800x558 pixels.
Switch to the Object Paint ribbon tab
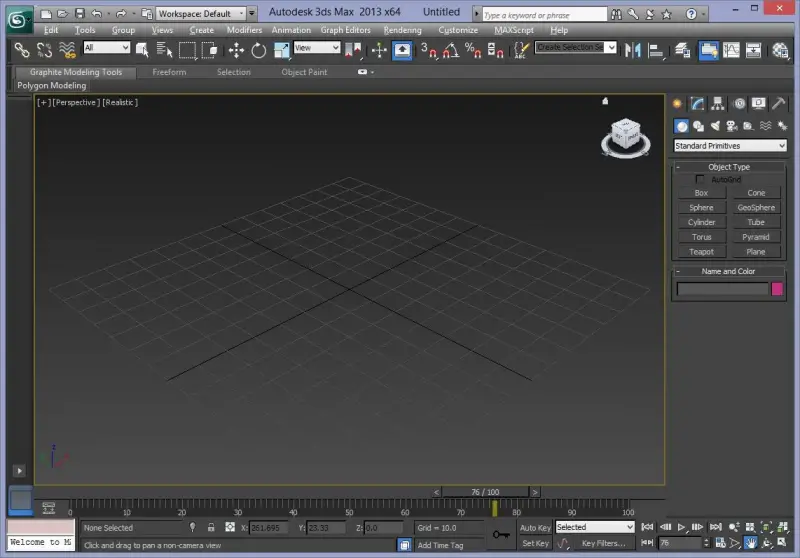click(304, 72)
